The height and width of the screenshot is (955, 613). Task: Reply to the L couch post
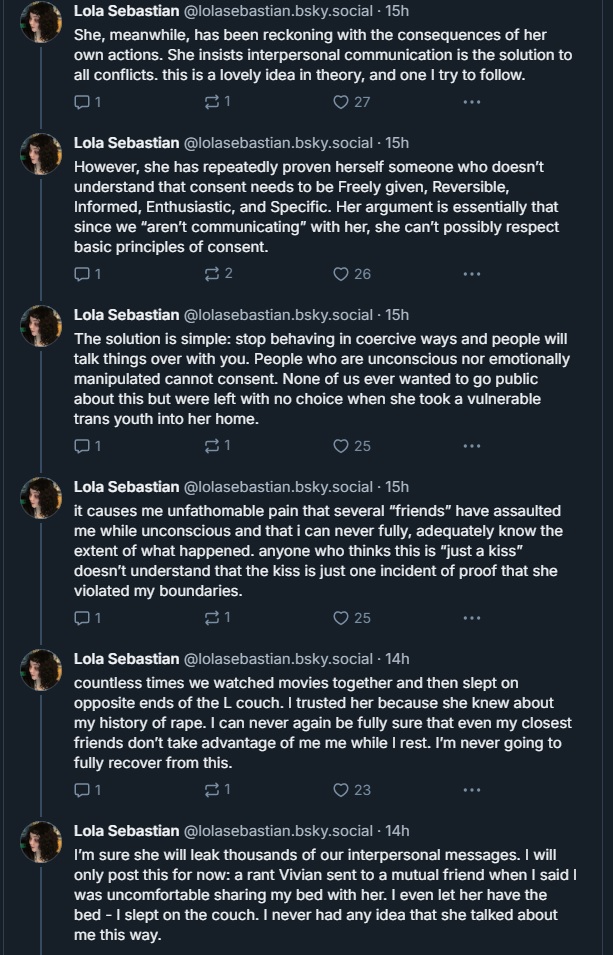click(x=82, y=790)
